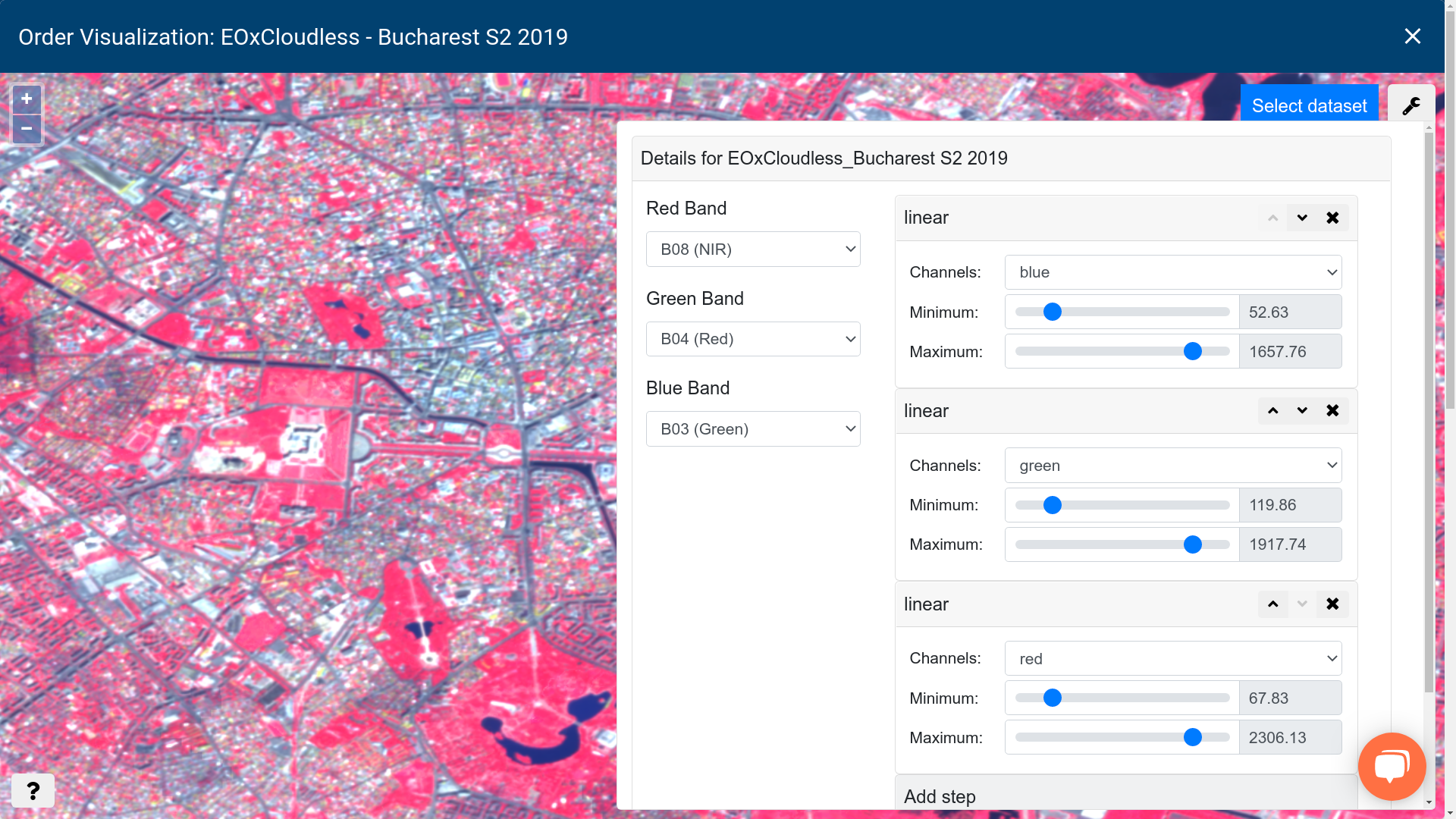Open the Channels dropdown set to green
Viewport: 1456px width, 819px height.
click(x=1172, y=465)
